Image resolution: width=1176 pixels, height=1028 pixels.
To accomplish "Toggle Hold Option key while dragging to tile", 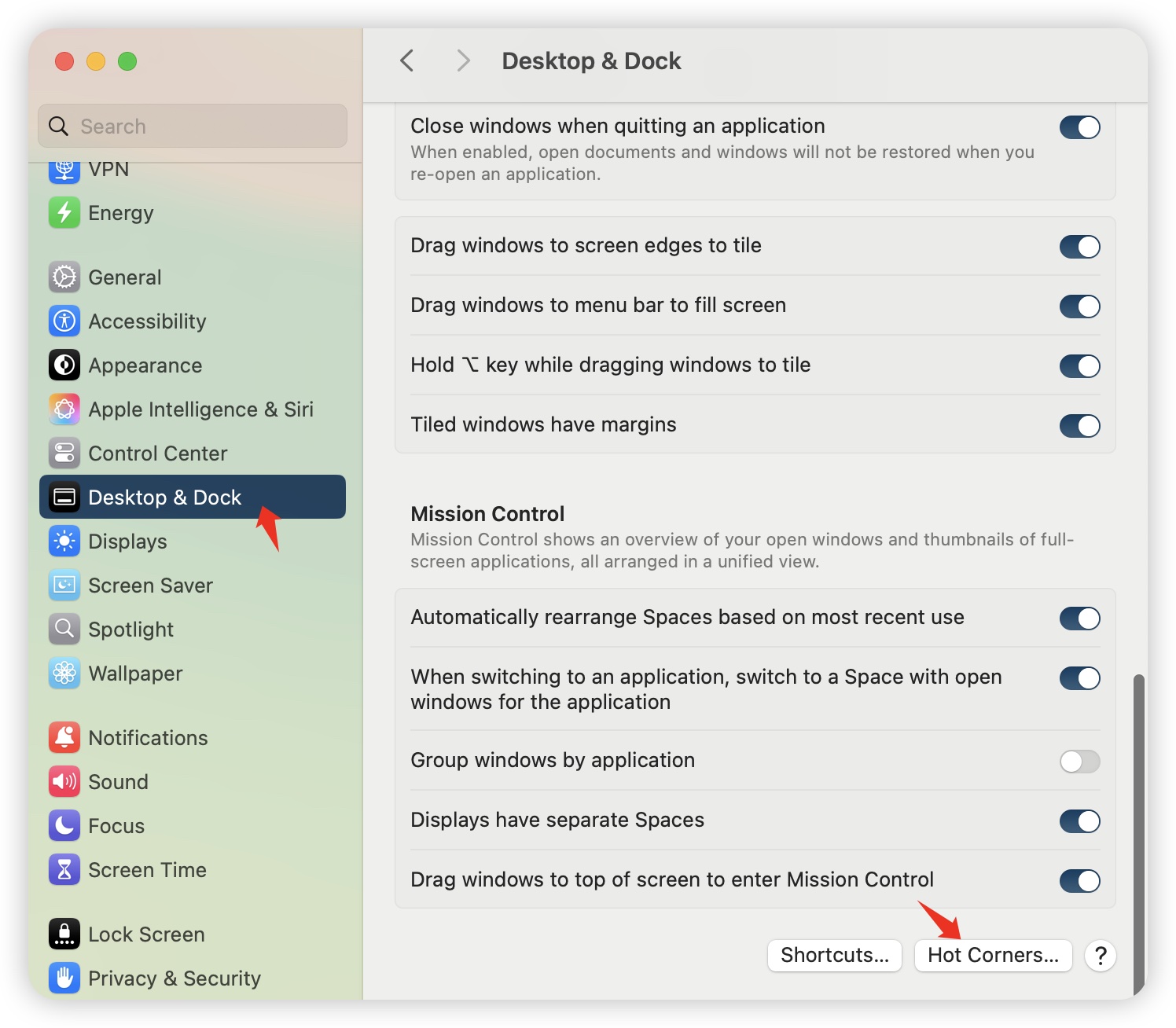I will click(1080, 366).
